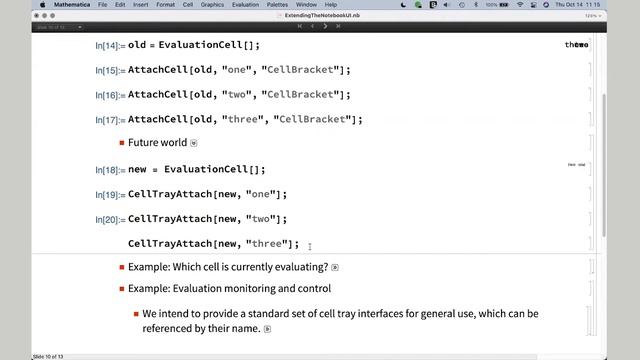Open the slide selector dropdown in toolbar
Image resolution: width=640 pixels, height=360 pixels.
coord(59,27)
